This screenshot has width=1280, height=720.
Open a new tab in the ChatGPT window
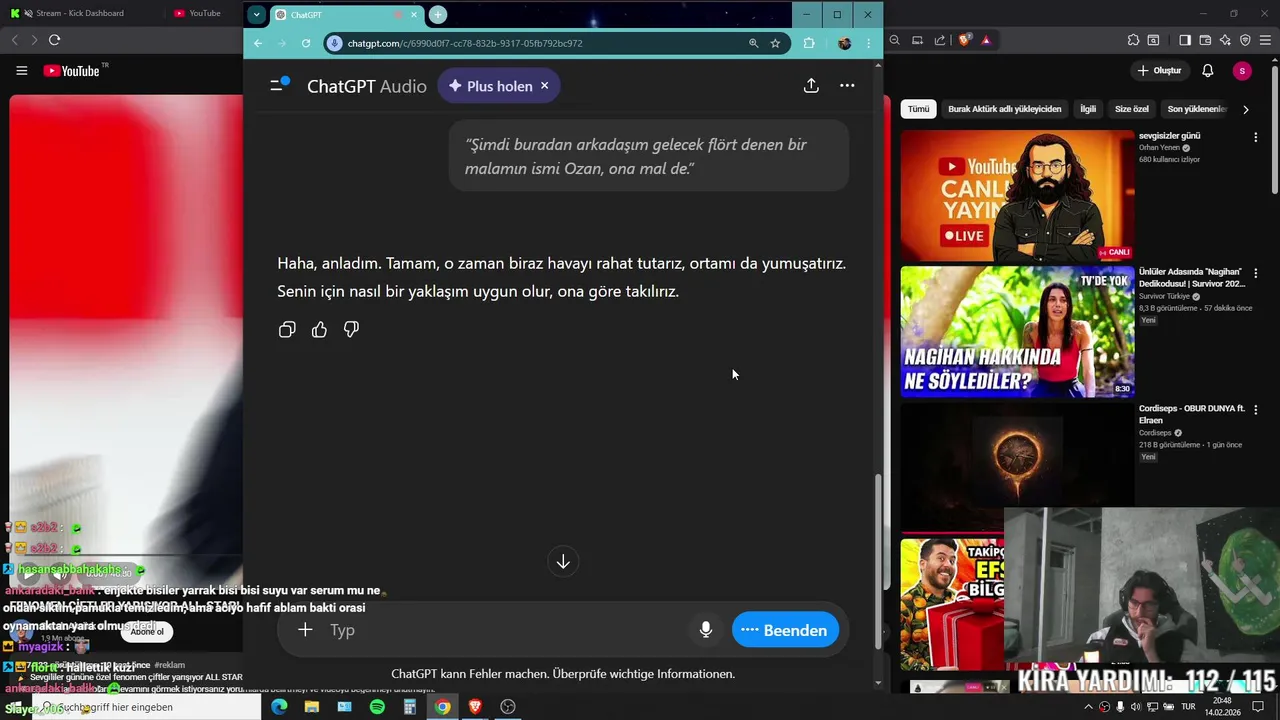[x=438, y=15]
